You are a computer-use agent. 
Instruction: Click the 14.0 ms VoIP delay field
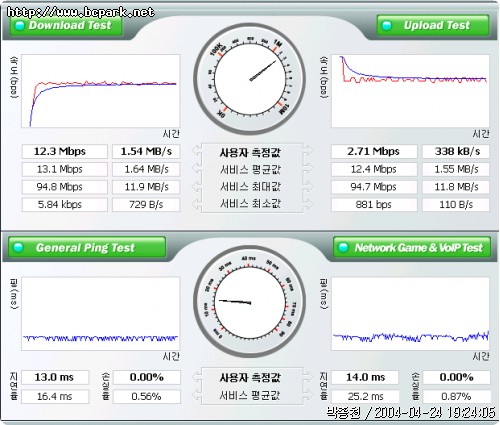tap(365, 377)
